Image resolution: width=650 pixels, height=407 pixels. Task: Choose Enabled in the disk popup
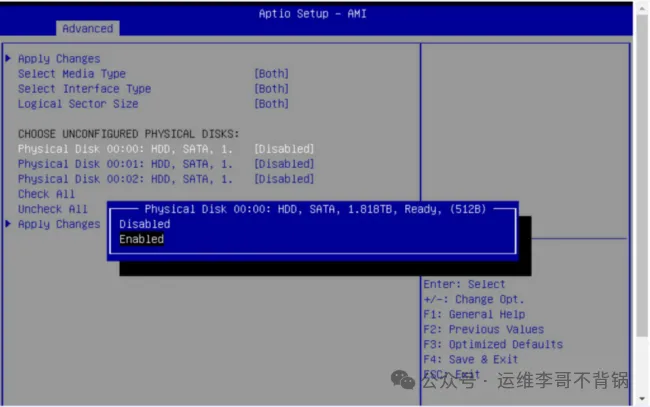[x=141, y=240]
